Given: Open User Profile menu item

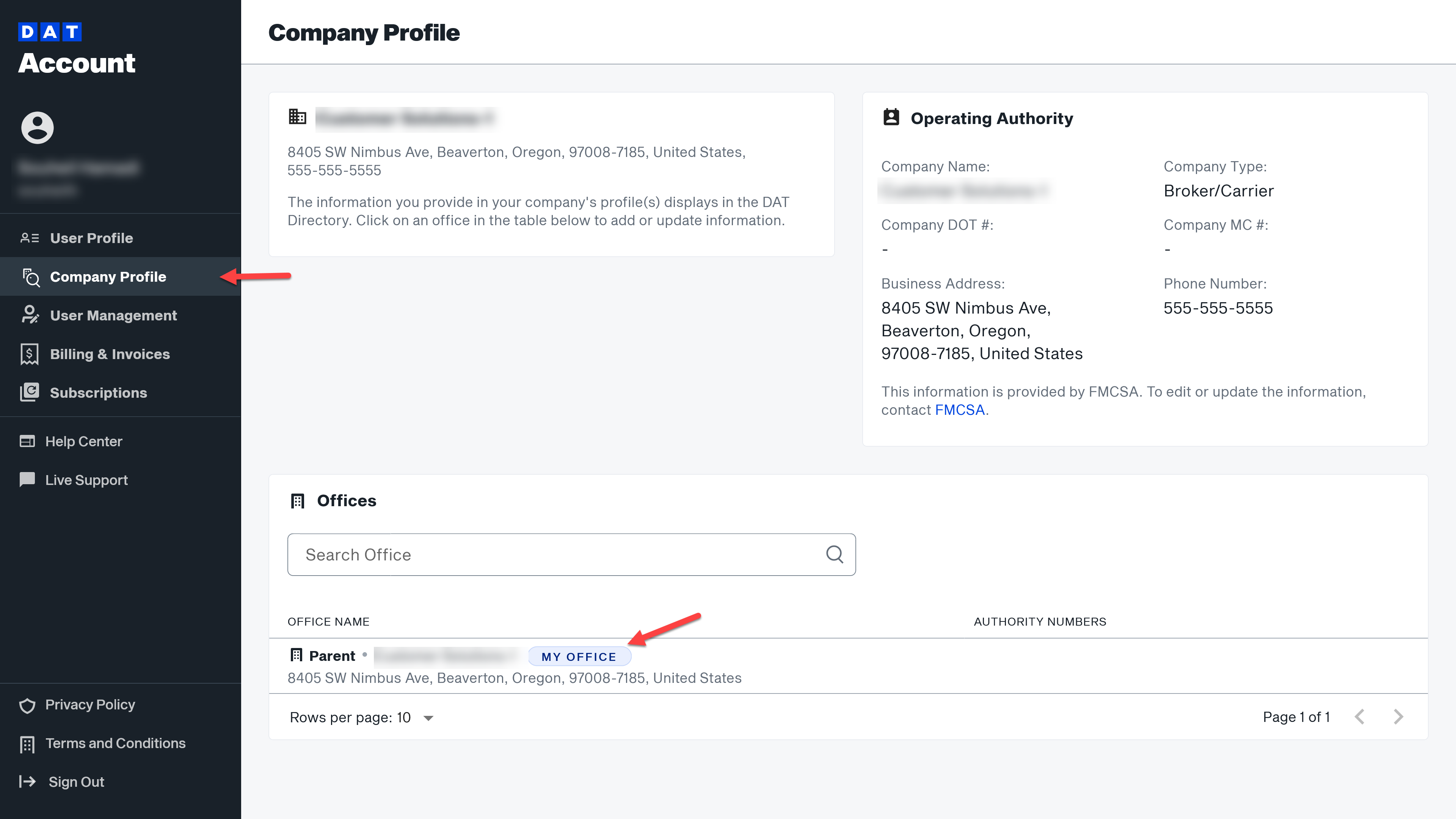Looking at the screenshot, I should tap(121, 238).
